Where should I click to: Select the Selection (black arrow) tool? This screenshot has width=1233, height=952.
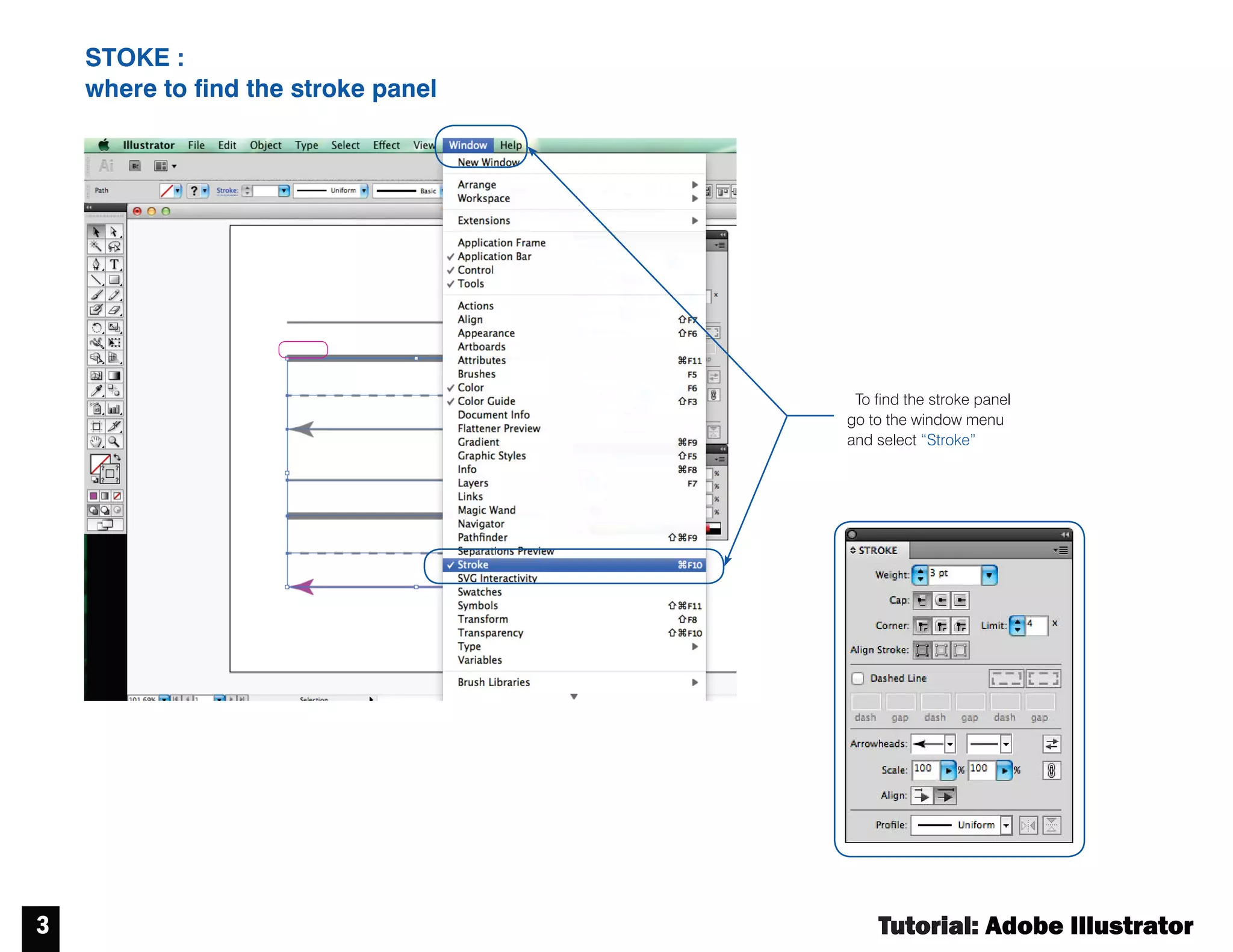[96, 232]
